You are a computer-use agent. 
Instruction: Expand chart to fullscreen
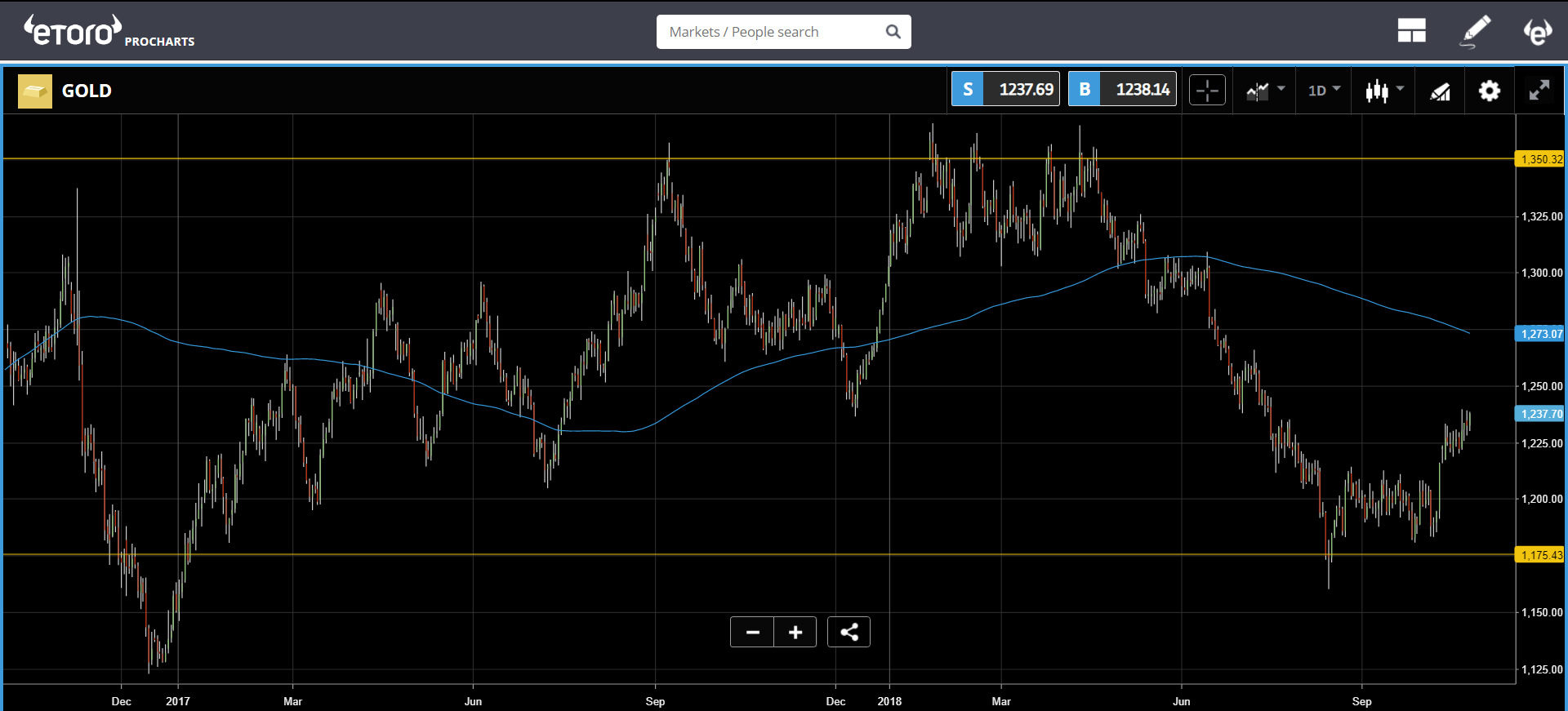(x=1539, y=91)
